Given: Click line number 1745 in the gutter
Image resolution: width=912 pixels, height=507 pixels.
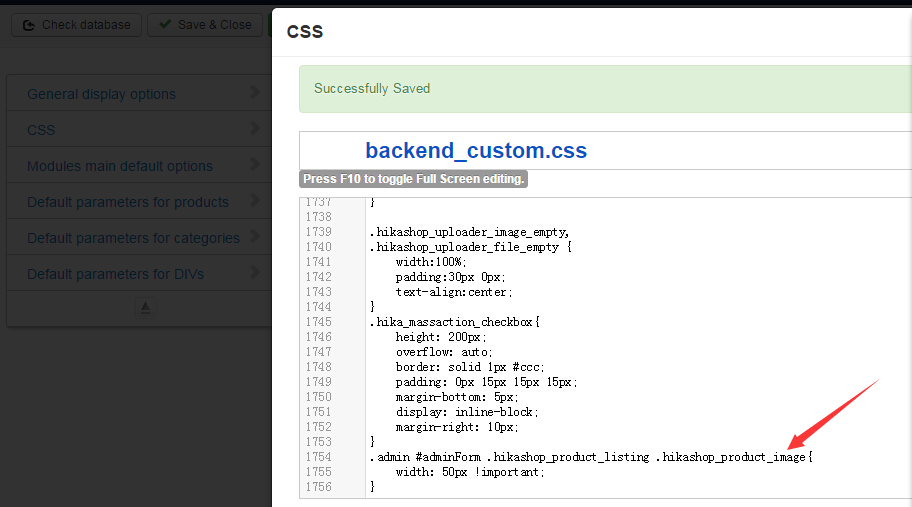Looking at the screenshot, I should [318, 322].
